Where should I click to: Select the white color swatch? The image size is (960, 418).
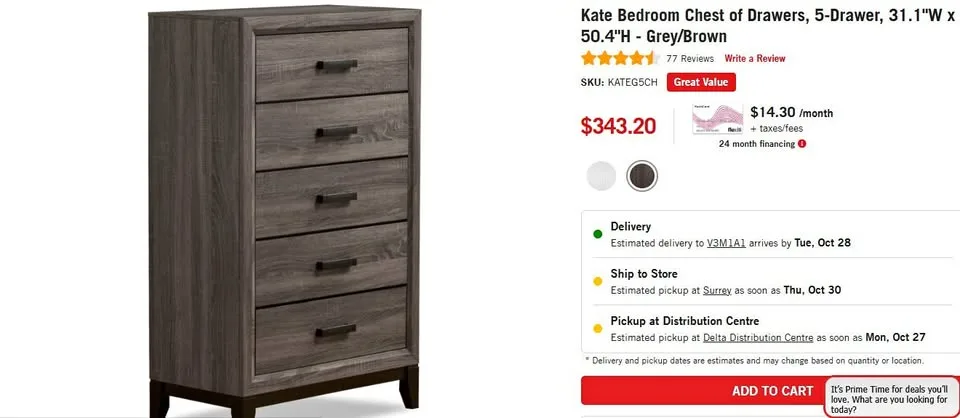[601, 176]
